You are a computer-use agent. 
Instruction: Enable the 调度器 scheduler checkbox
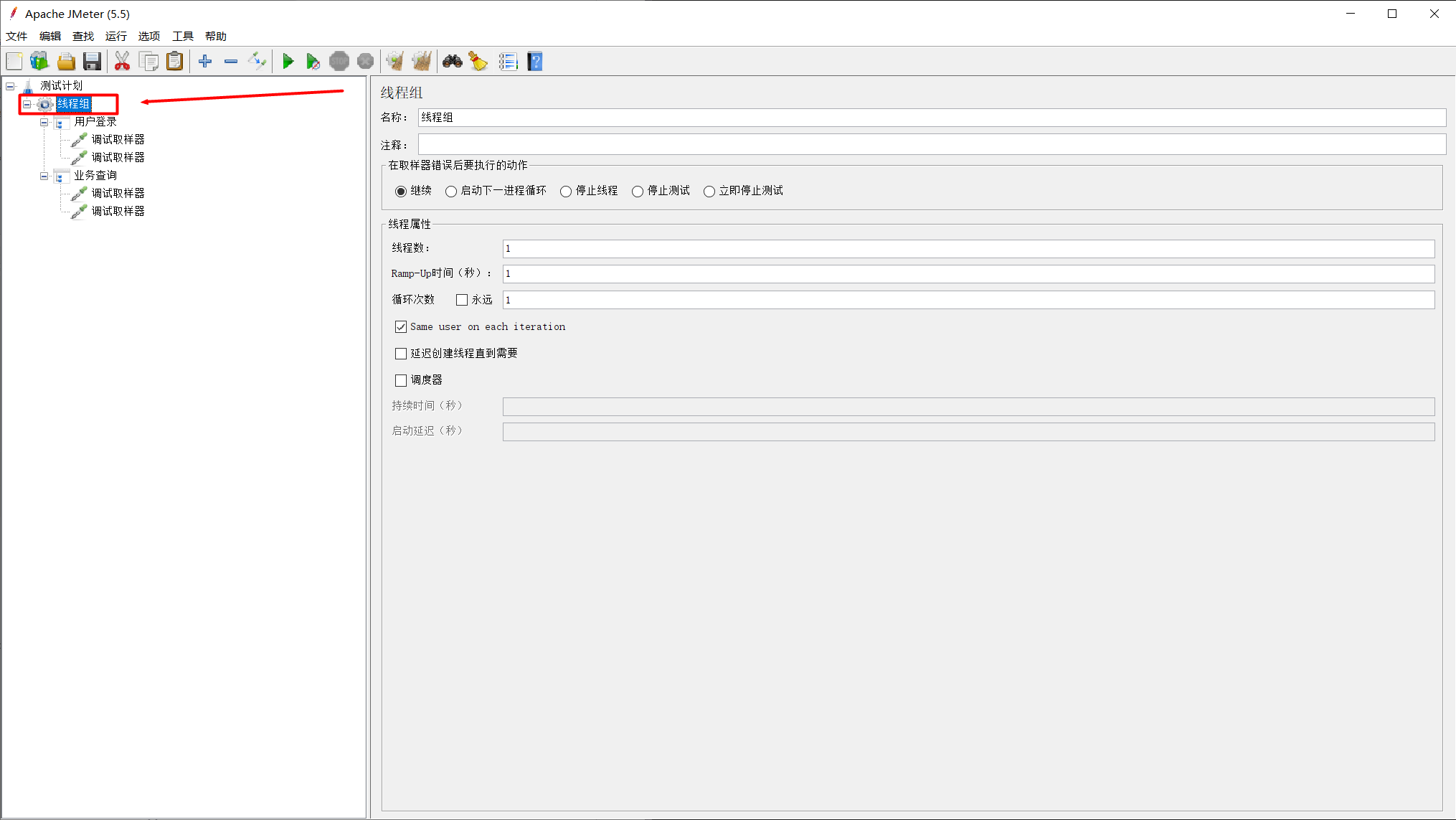click(401, 380)
